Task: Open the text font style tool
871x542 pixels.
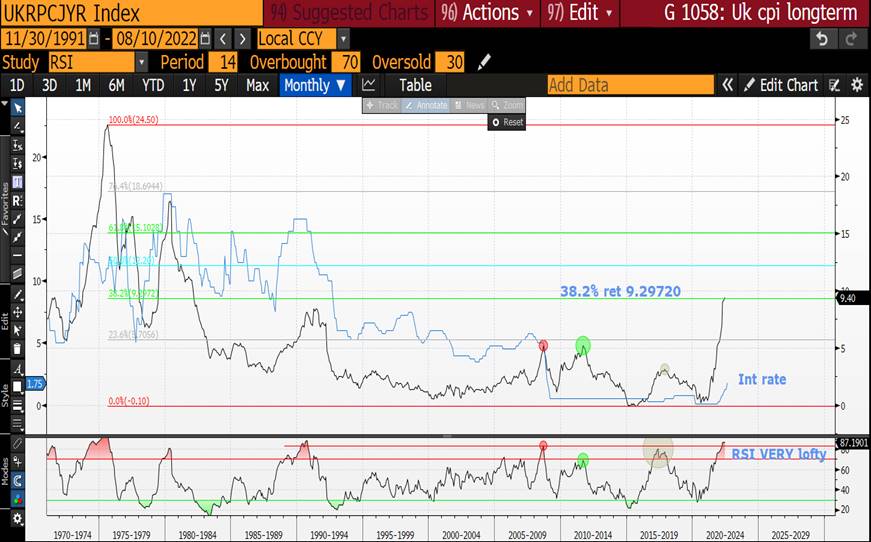Action: pyautogui.click(x=17, y=368)
